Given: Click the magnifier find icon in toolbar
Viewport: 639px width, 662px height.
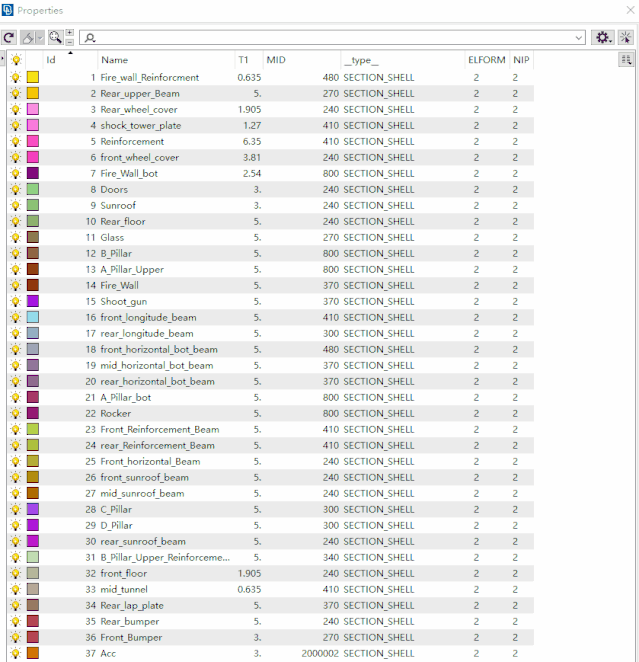Looking at the screenshot, I should (x=54, y=37).
